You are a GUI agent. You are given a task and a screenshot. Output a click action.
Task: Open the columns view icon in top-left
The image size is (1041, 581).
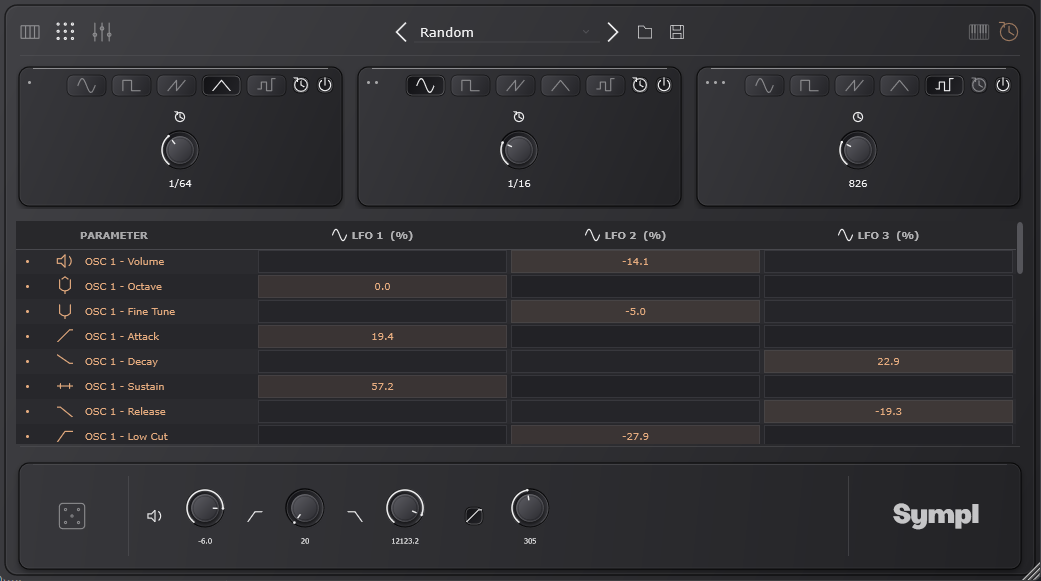[x=30, y=32]
